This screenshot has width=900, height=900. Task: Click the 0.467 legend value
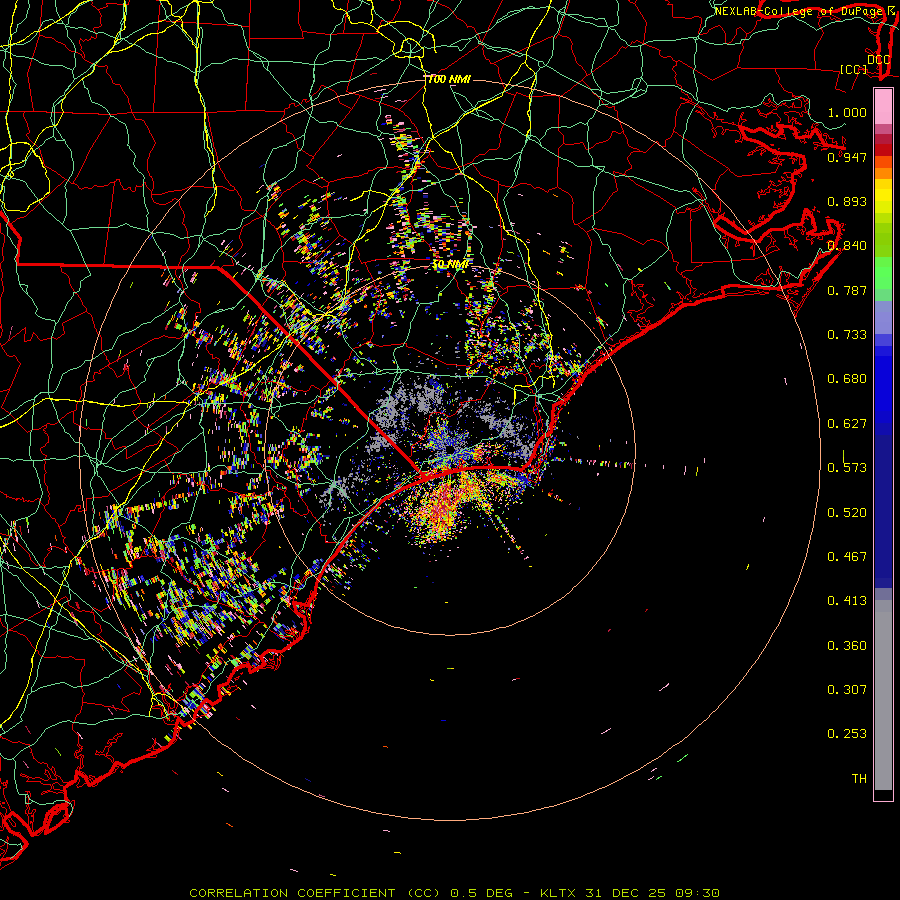tap(847, 557)
